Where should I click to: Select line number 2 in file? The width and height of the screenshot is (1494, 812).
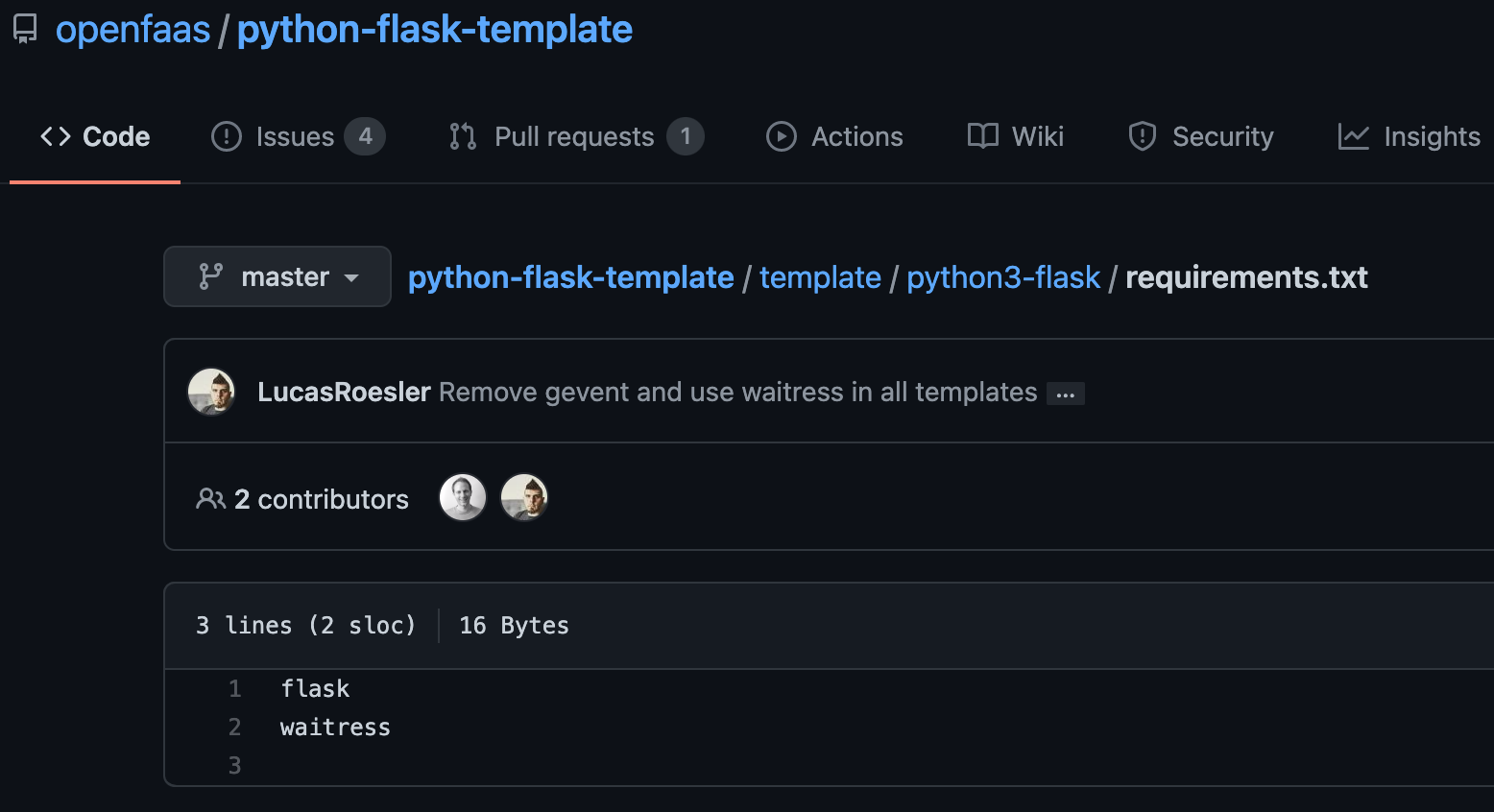click(x=235, y=728)
